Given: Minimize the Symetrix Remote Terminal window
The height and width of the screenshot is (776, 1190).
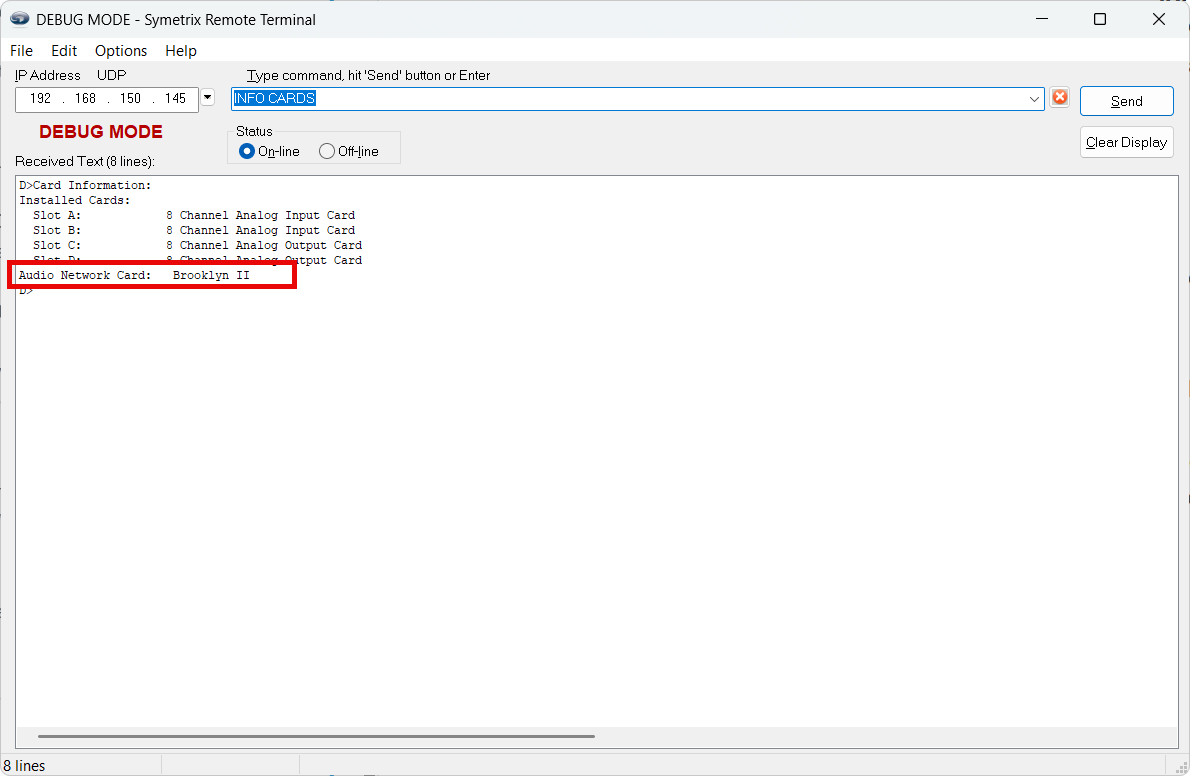Looking at the screenshot, I should [x=1042, y=19].
